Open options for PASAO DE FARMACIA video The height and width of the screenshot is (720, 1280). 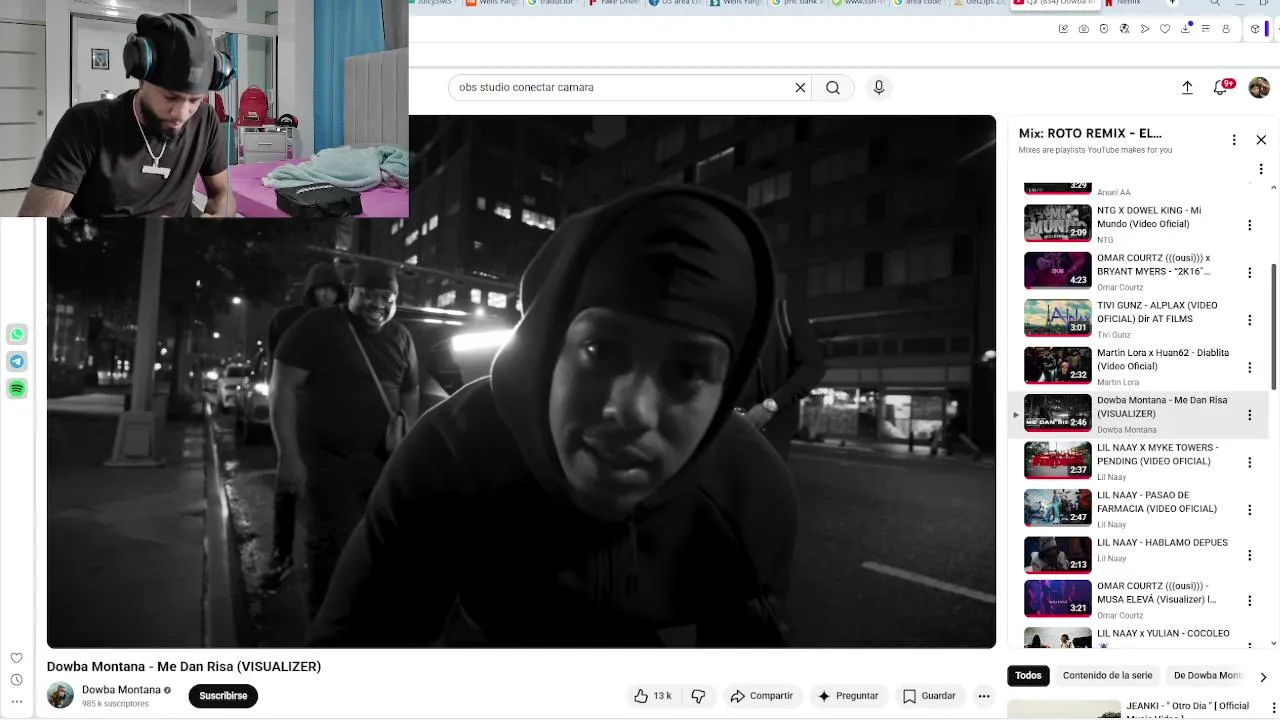[x=1249, y=510]
